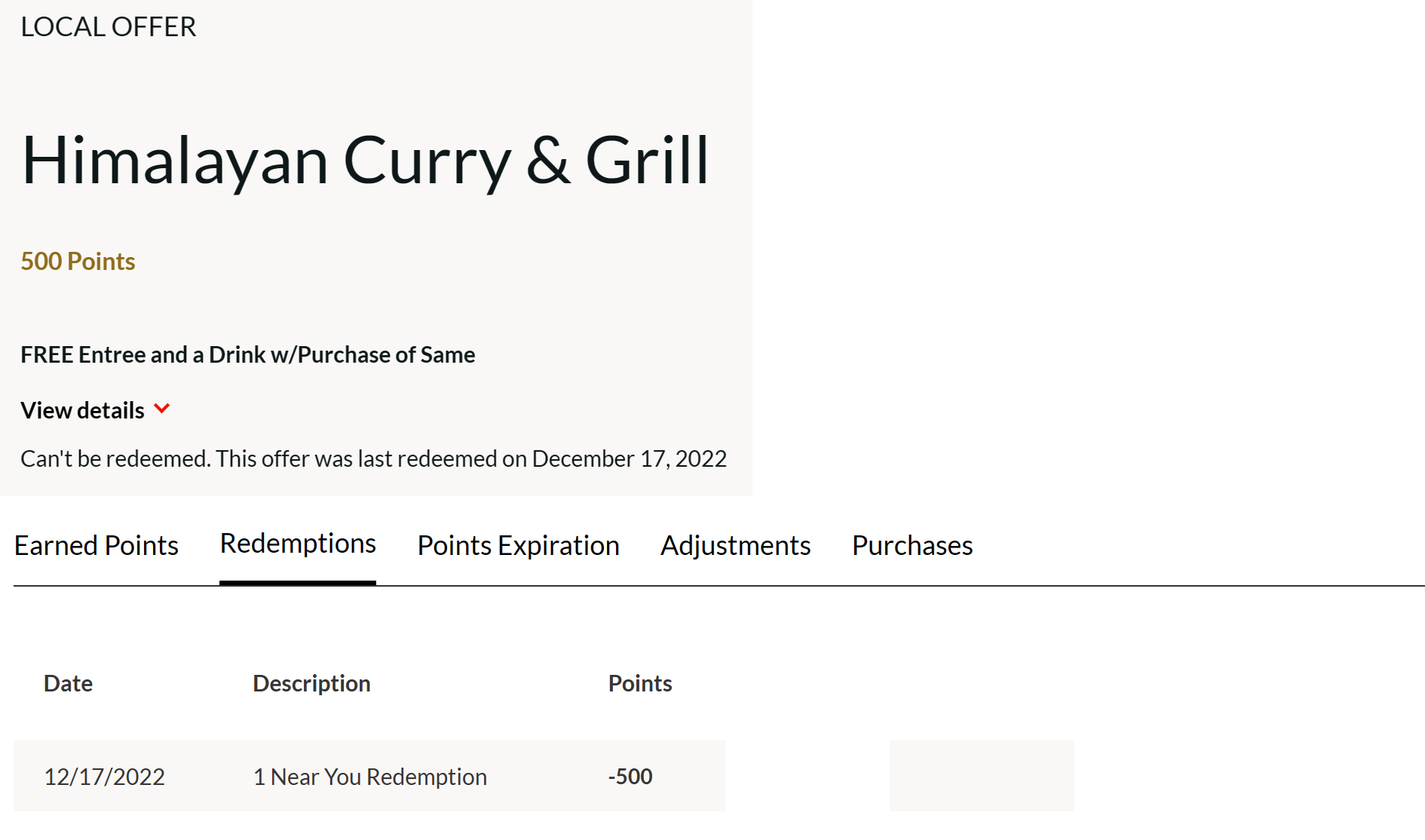Click the underline beneath the Redemptions tab

tap(298, 582)
